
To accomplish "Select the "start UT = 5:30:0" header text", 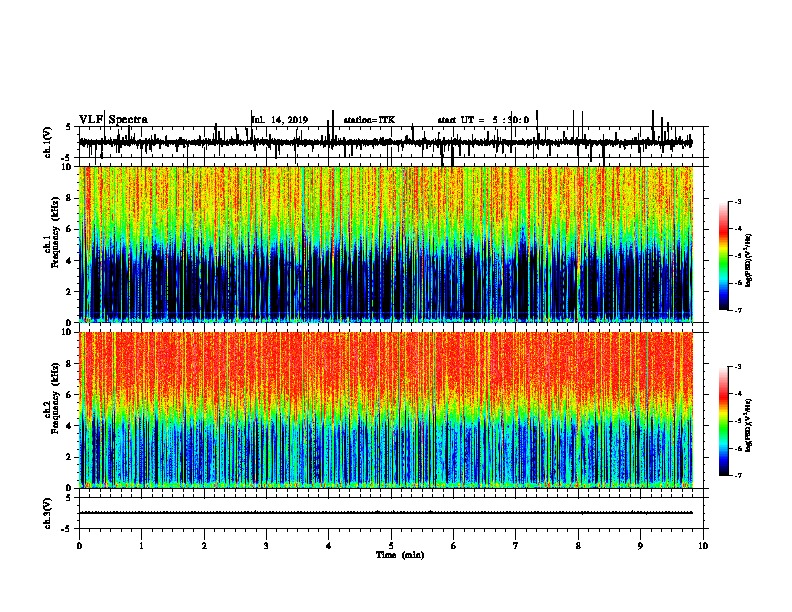I will [483, 120].
